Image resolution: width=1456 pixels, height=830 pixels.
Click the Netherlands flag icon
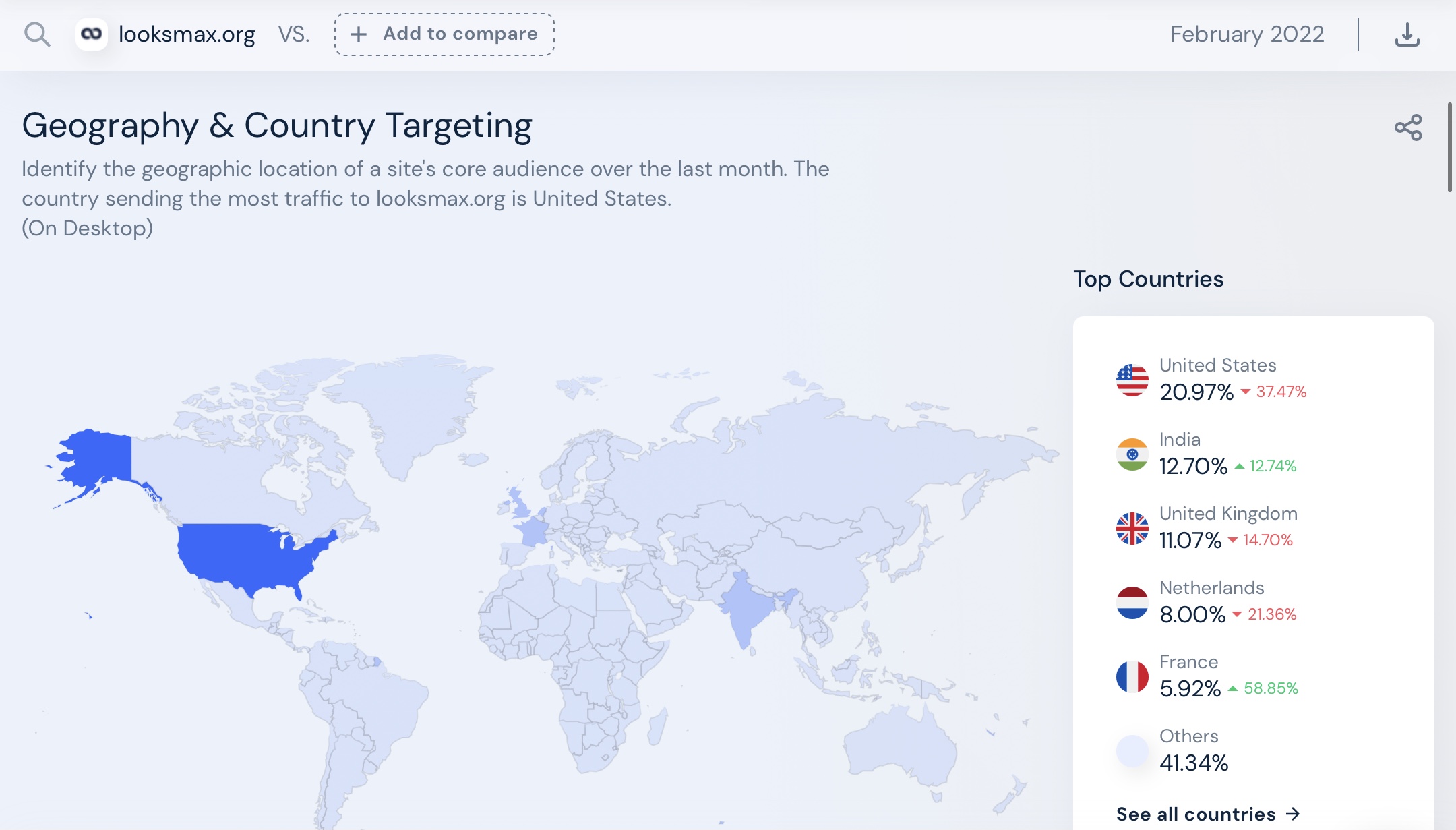(x=1131, y=601)
